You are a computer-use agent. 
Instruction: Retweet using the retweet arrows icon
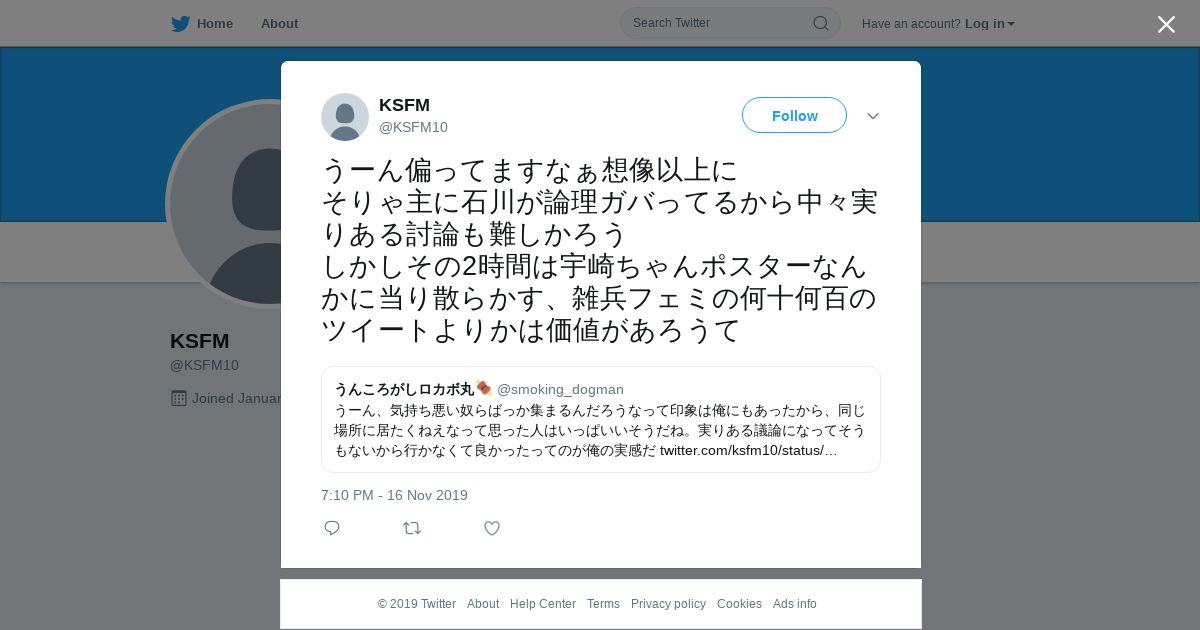click(x=412, y=528)
